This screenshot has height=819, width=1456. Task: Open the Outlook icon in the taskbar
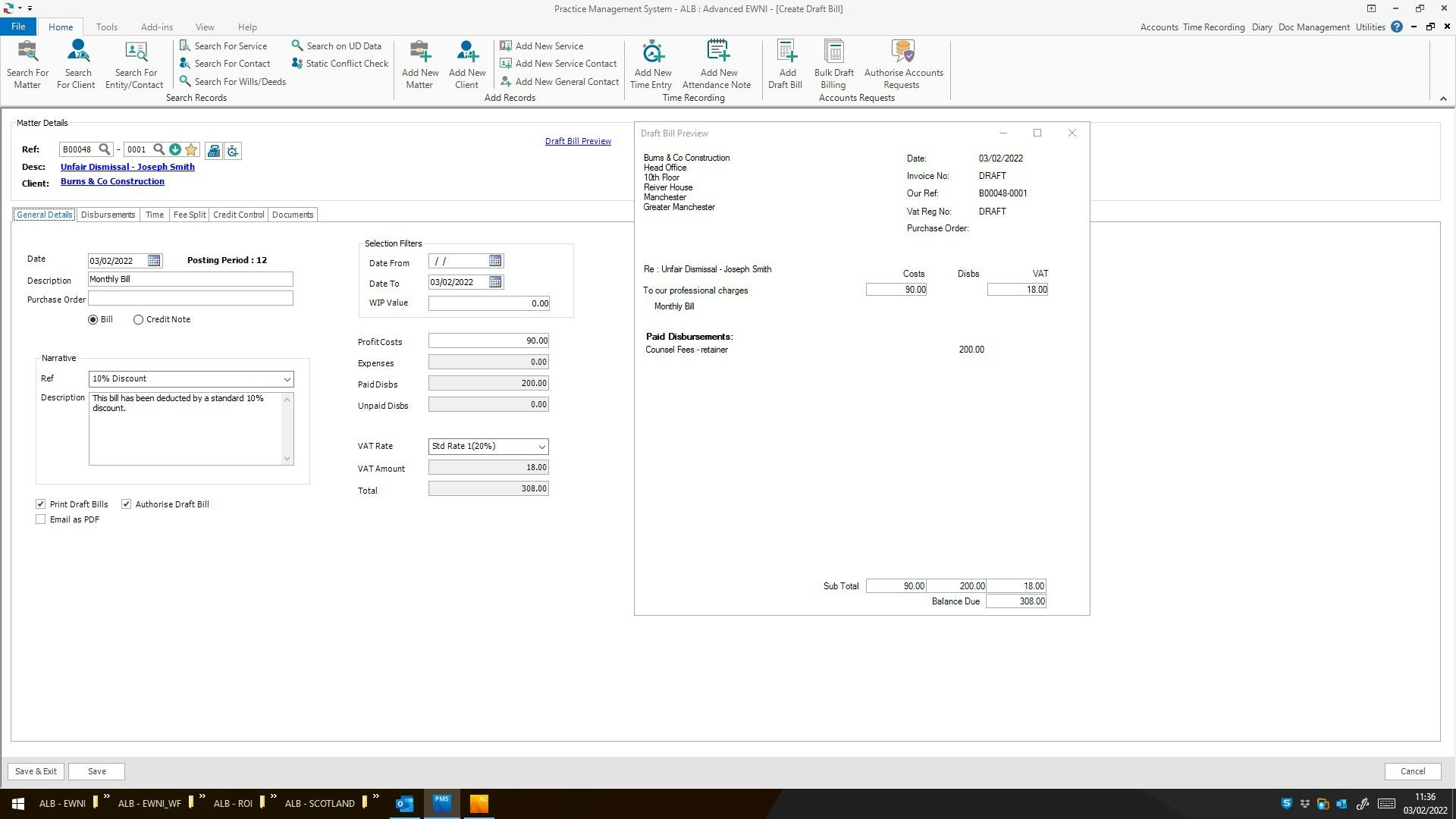[404, 803]
